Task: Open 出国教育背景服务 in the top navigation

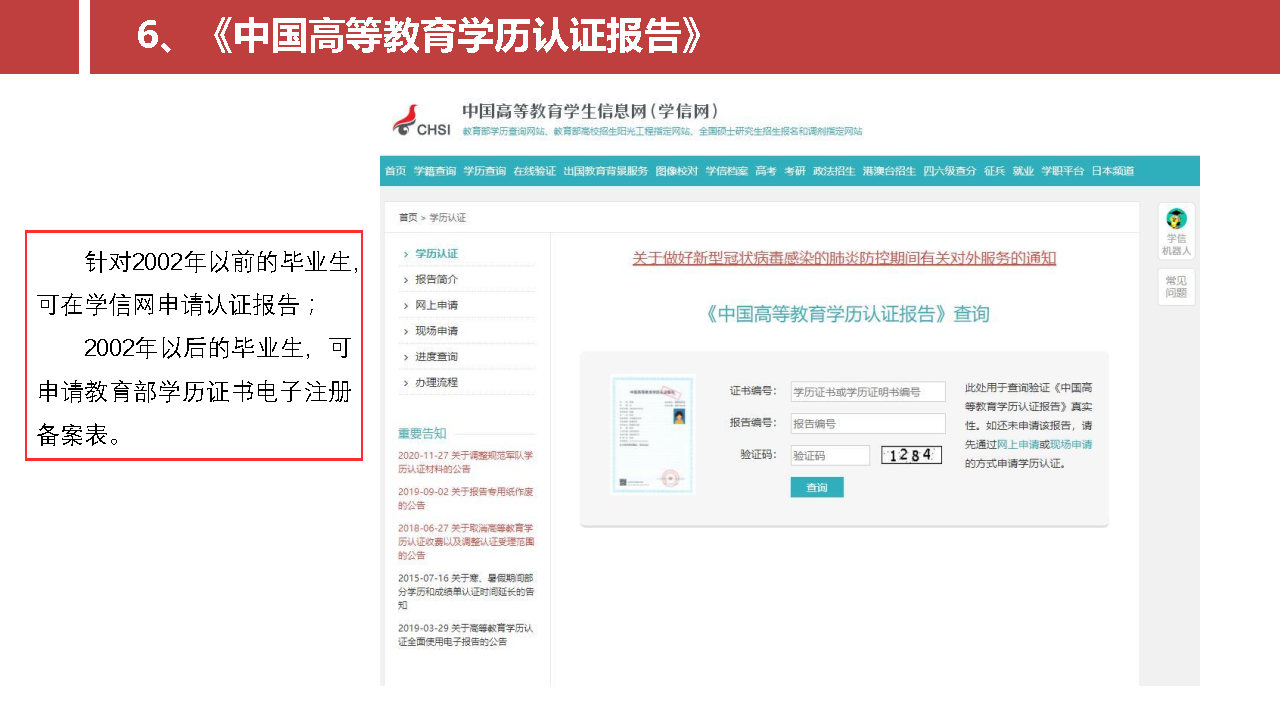Action: (605, 171)
